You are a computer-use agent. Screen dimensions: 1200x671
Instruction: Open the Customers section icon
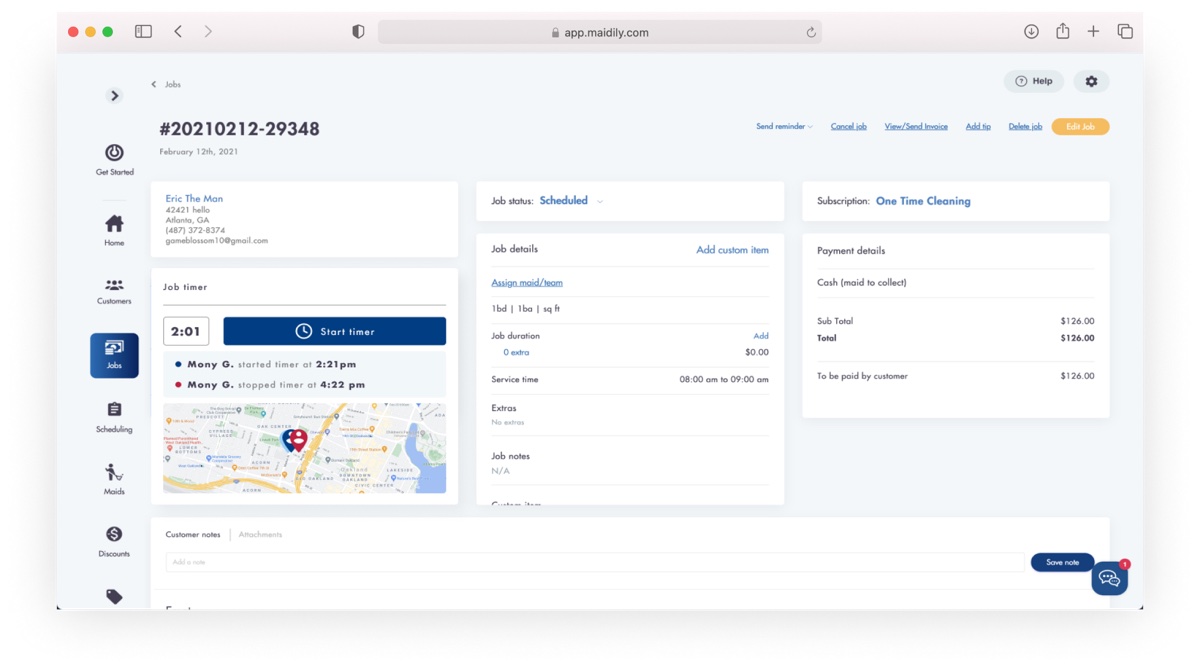coord(114,286)
